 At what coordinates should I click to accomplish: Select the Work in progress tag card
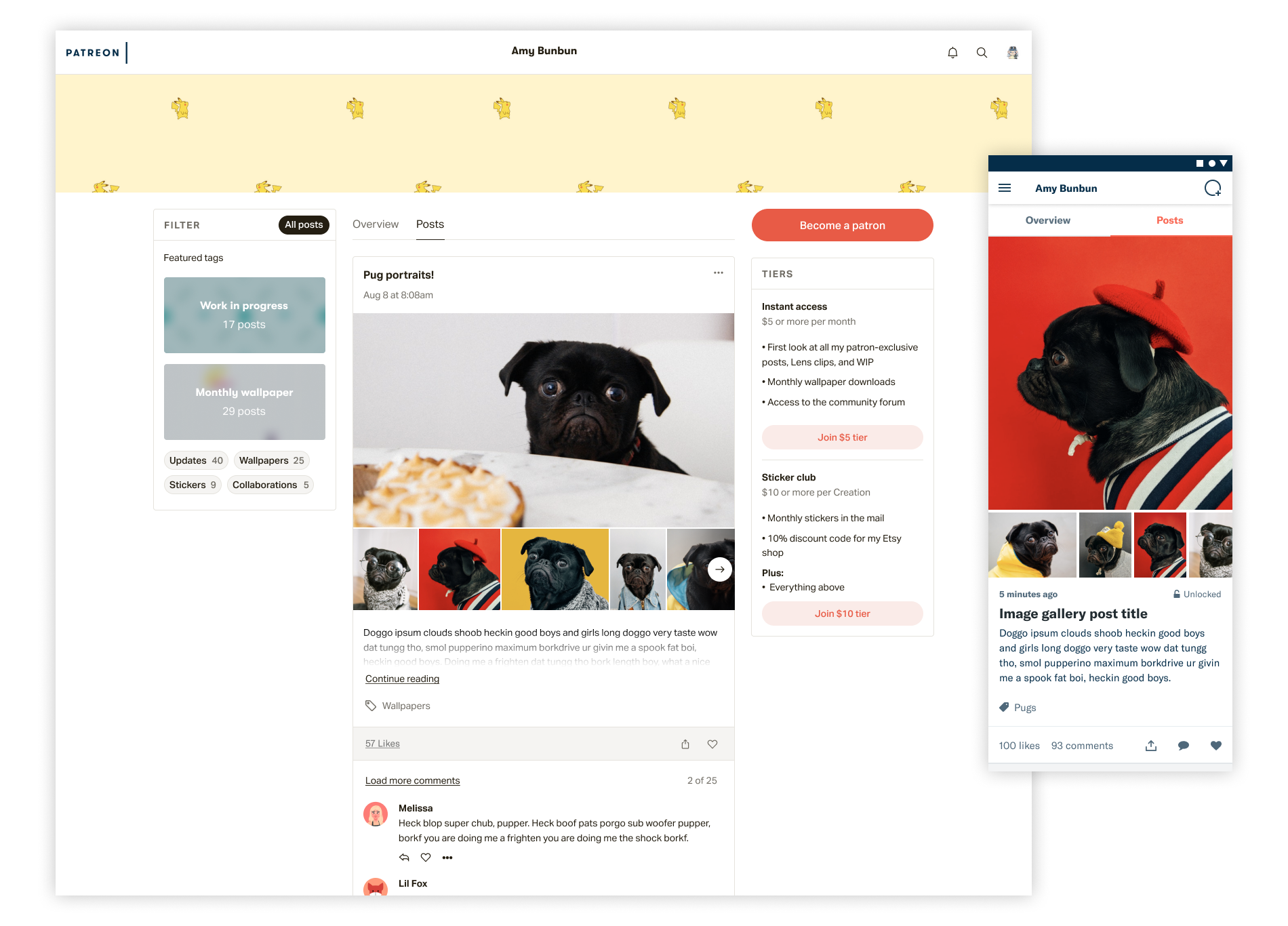245,315
